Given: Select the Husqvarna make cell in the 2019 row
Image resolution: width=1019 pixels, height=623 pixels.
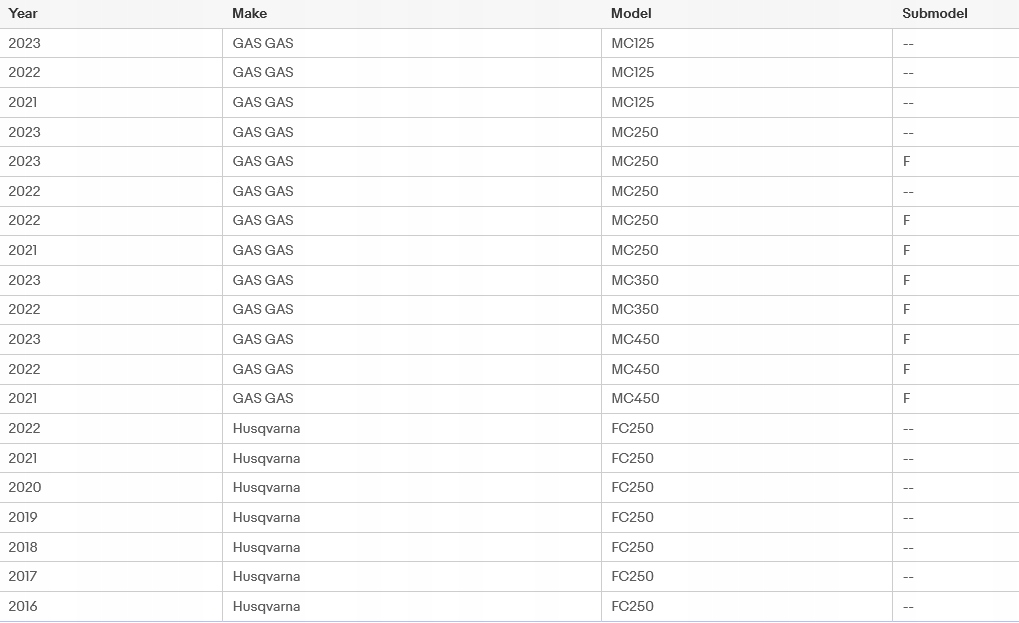Looking at the screenshot, I should (266, 517).
